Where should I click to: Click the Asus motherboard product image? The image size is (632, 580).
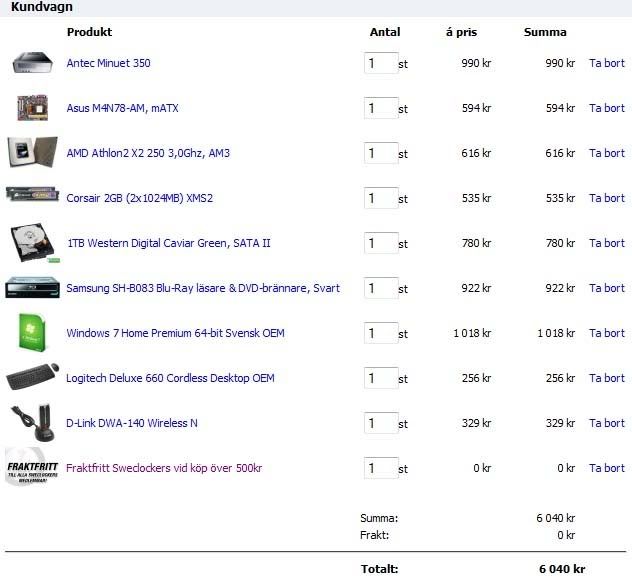tap(32, 107)
